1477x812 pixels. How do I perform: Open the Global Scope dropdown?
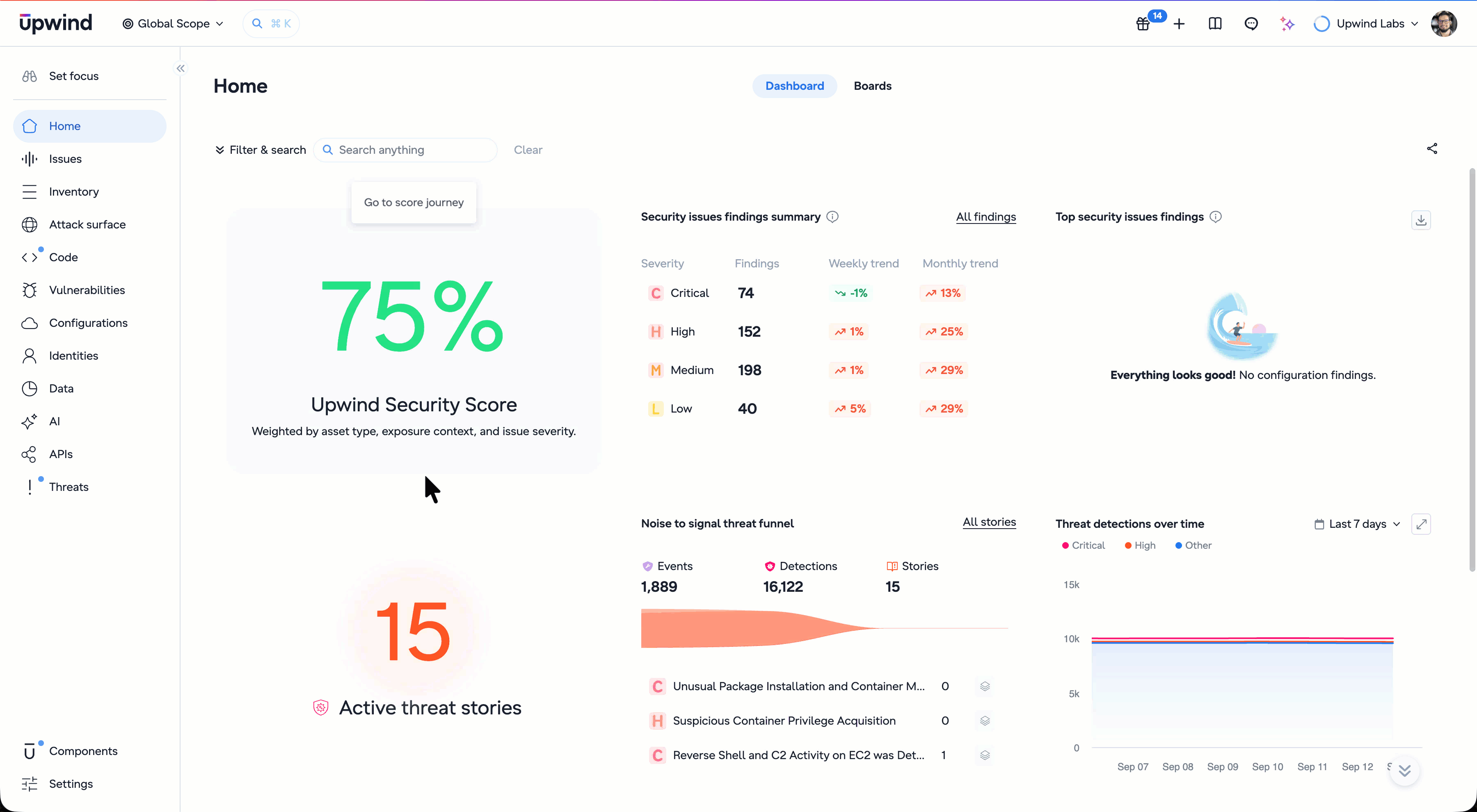pyautogui.click(x=173, y=23)
